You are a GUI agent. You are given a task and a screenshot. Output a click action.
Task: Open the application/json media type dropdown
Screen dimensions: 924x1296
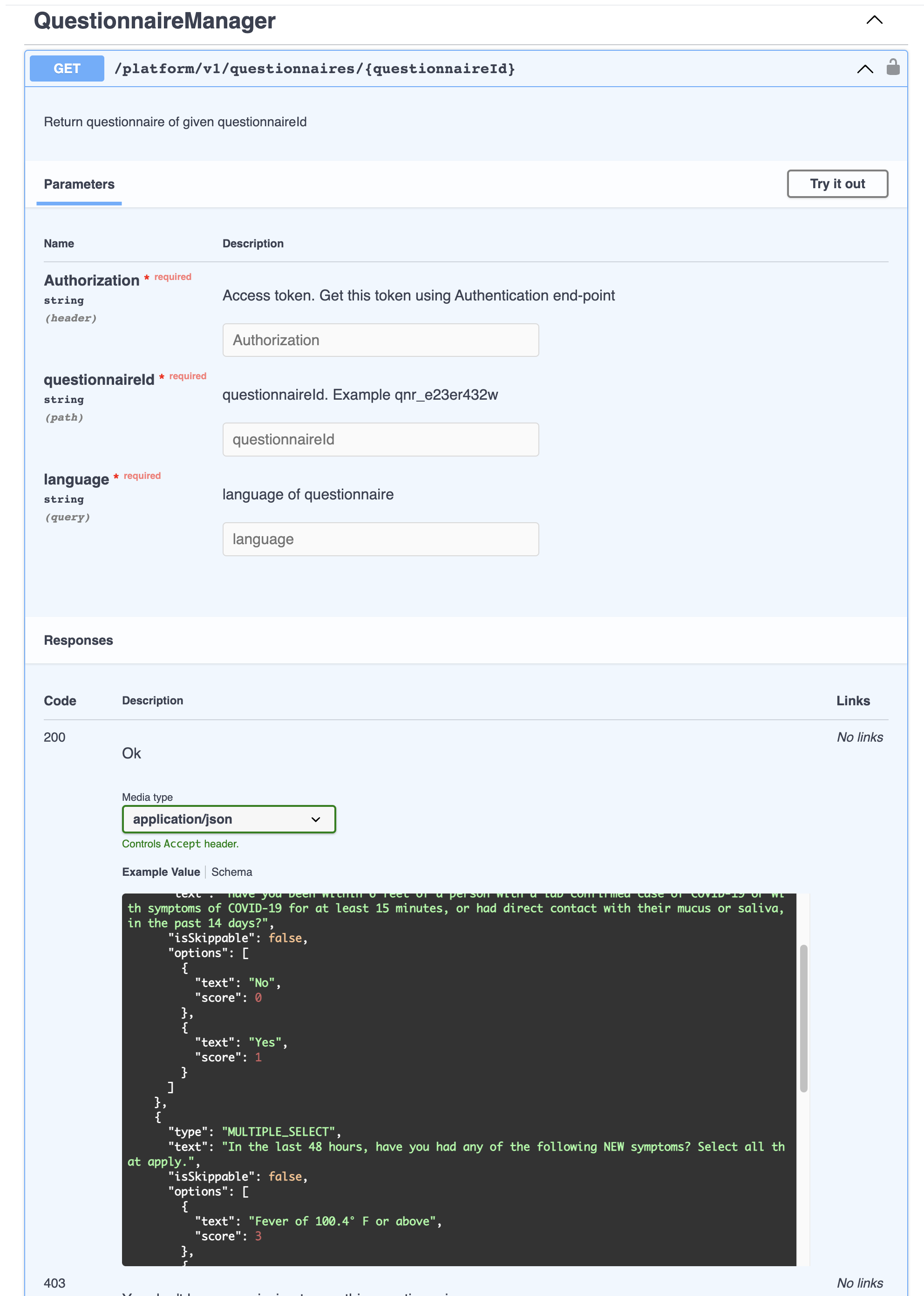[228, 819]
